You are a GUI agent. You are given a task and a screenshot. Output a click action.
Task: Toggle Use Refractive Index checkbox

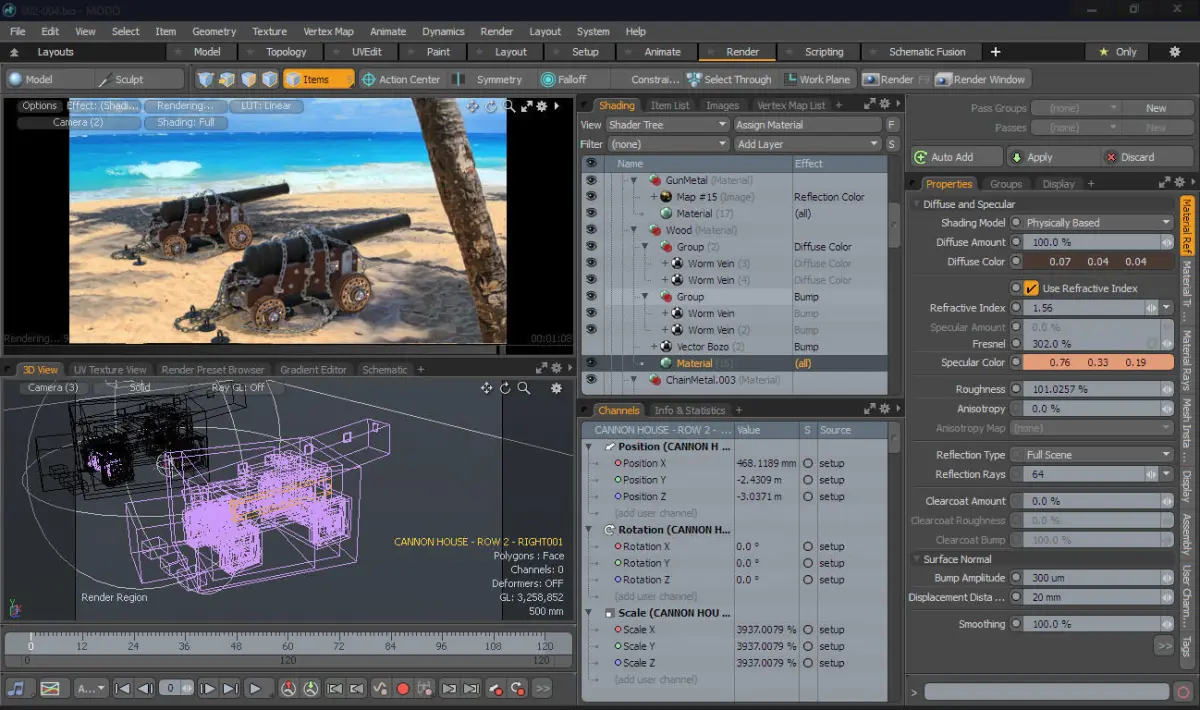tap(1031, 288)
